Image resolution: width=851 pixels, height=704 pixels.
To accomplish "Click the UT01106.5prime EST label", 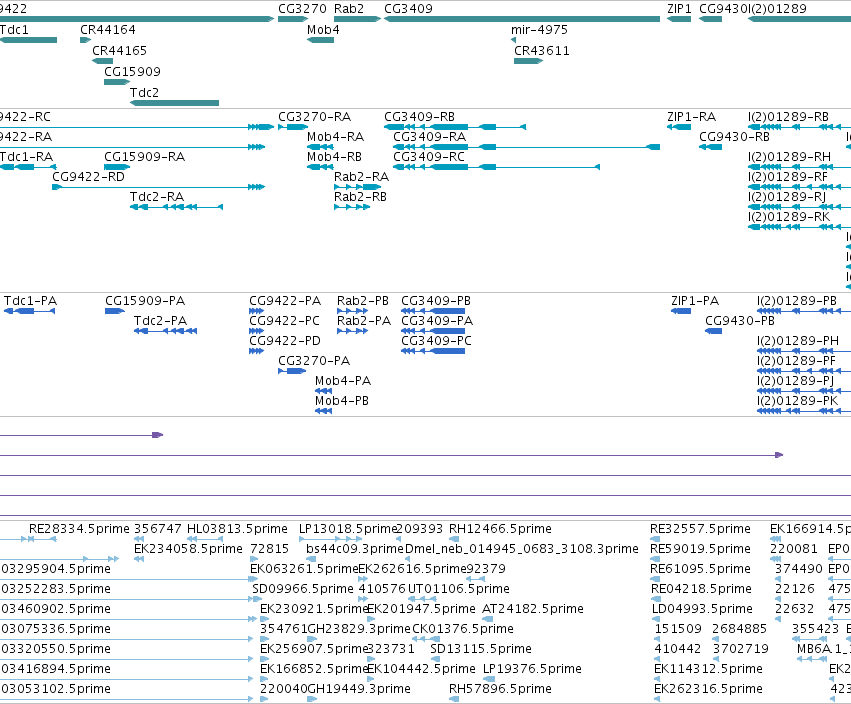I will 459,589.
